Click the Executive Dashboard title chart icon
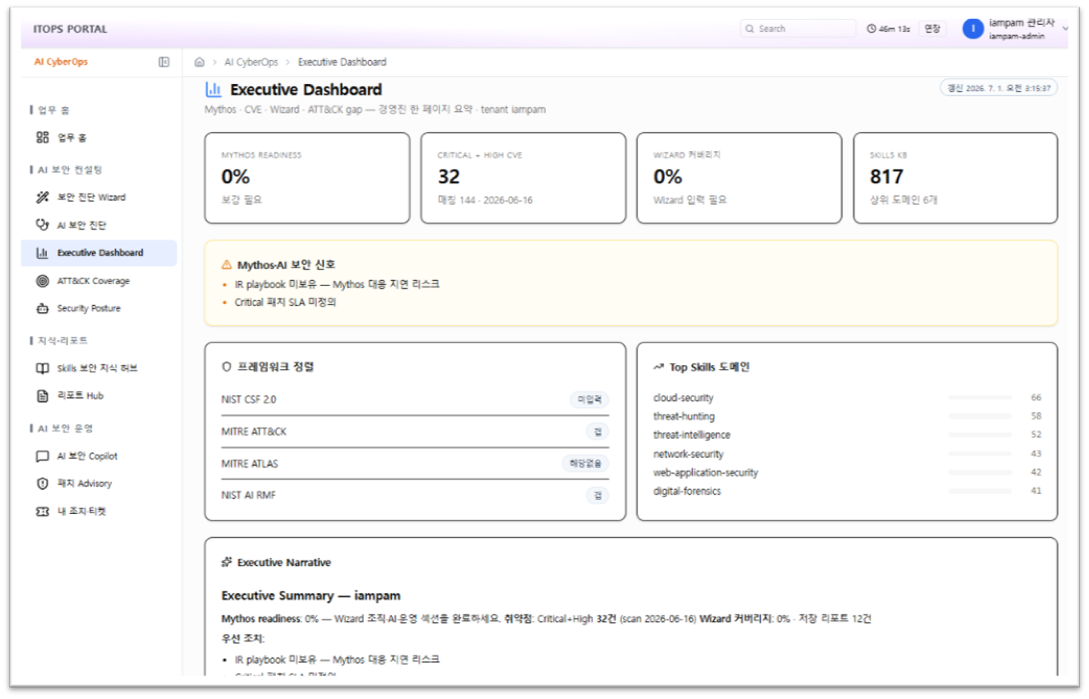 pos(213,90)
